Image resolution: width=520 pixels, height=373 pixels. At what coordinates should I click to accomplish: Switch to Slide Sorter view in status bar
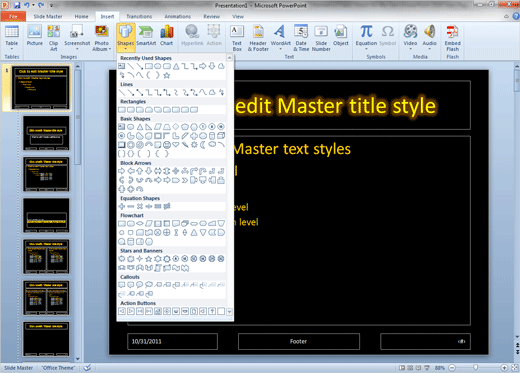point(410,368)
